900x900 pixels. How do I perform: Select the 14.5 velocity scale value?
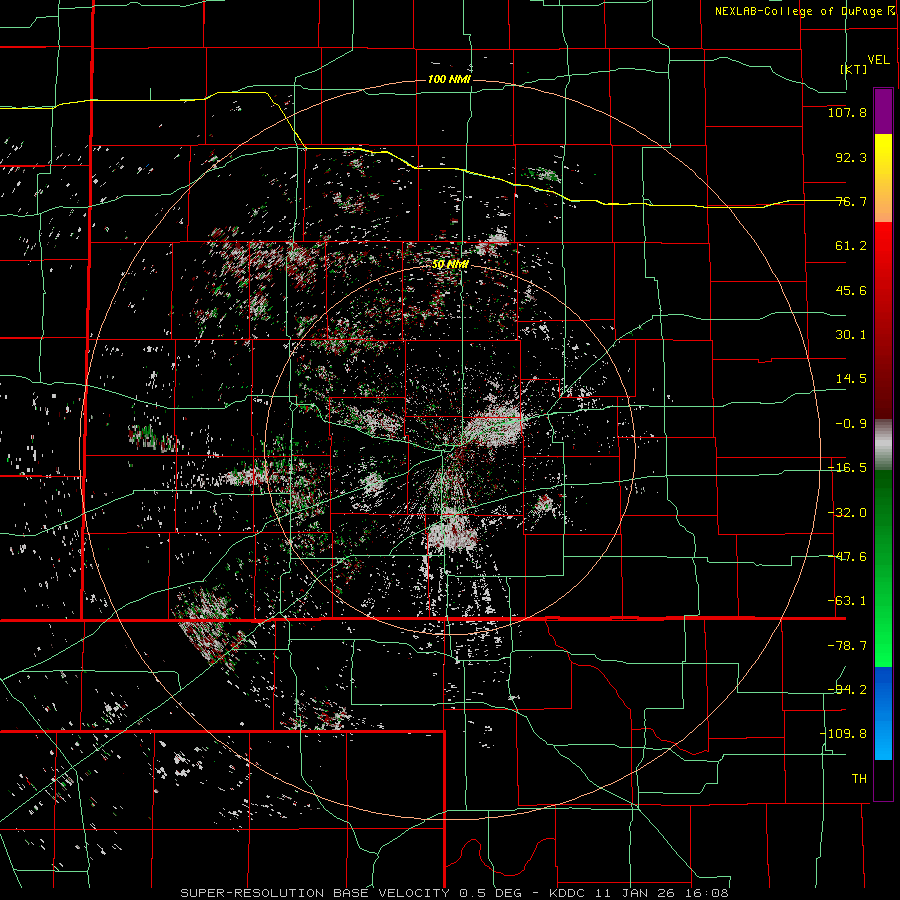point(851,379)
